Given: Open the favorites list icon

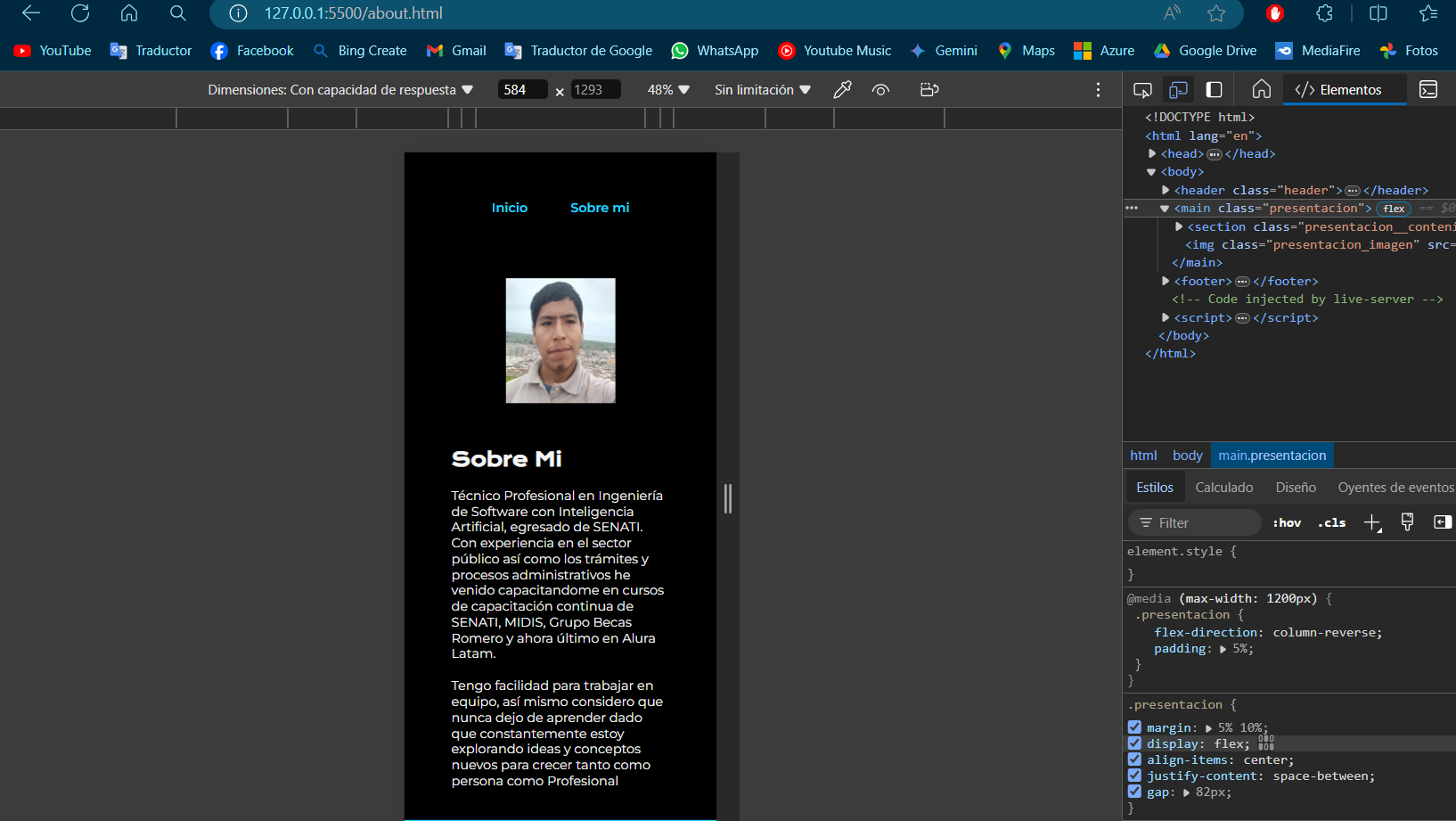Looking at the screenshot, I should pos(1428,13).
